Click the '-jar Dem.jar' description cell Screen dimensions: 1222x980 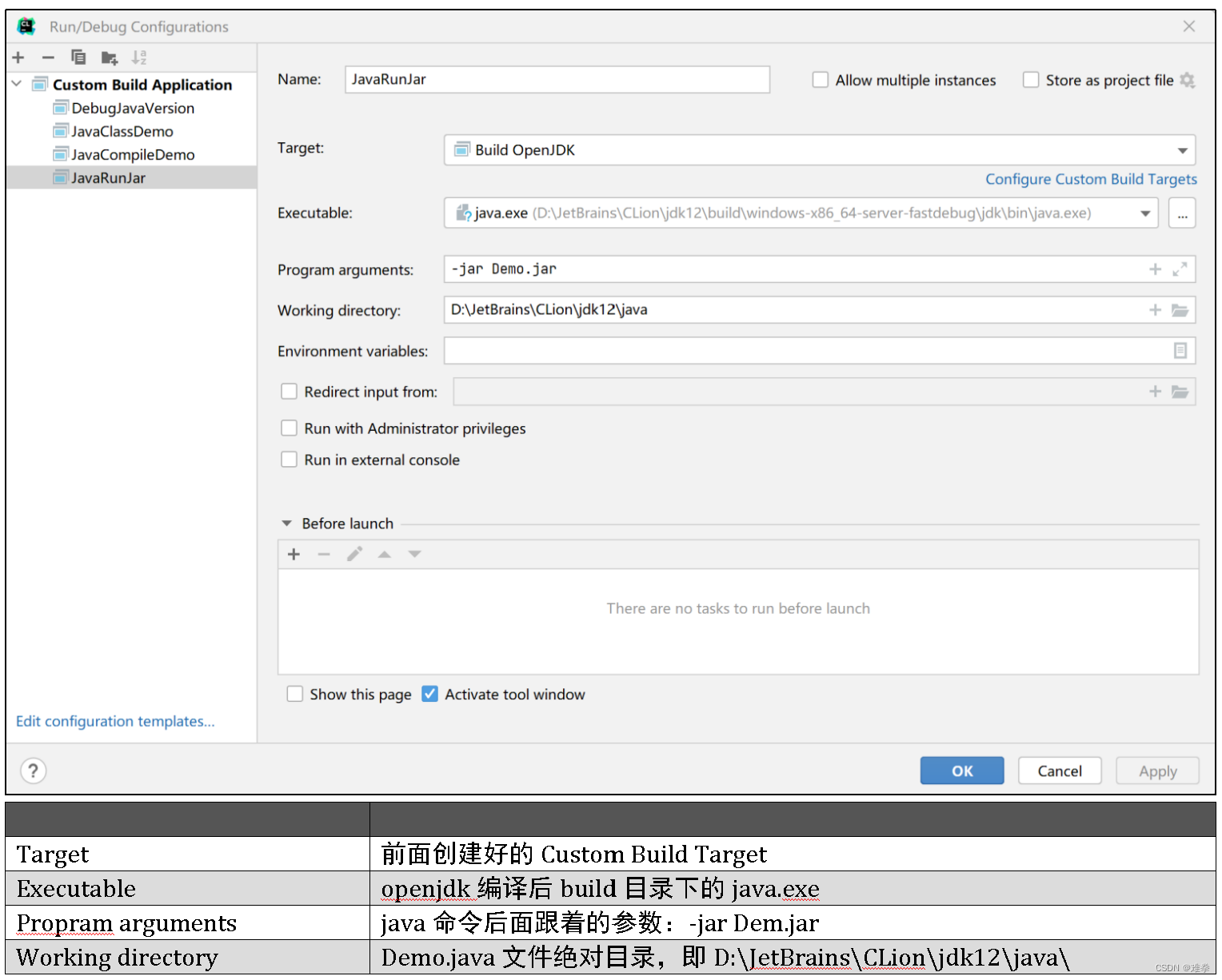point(793,922)
